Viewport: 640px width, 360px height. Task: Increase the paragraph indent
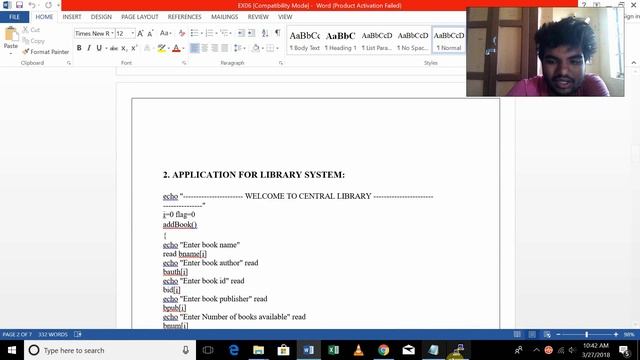coord(251,33)
